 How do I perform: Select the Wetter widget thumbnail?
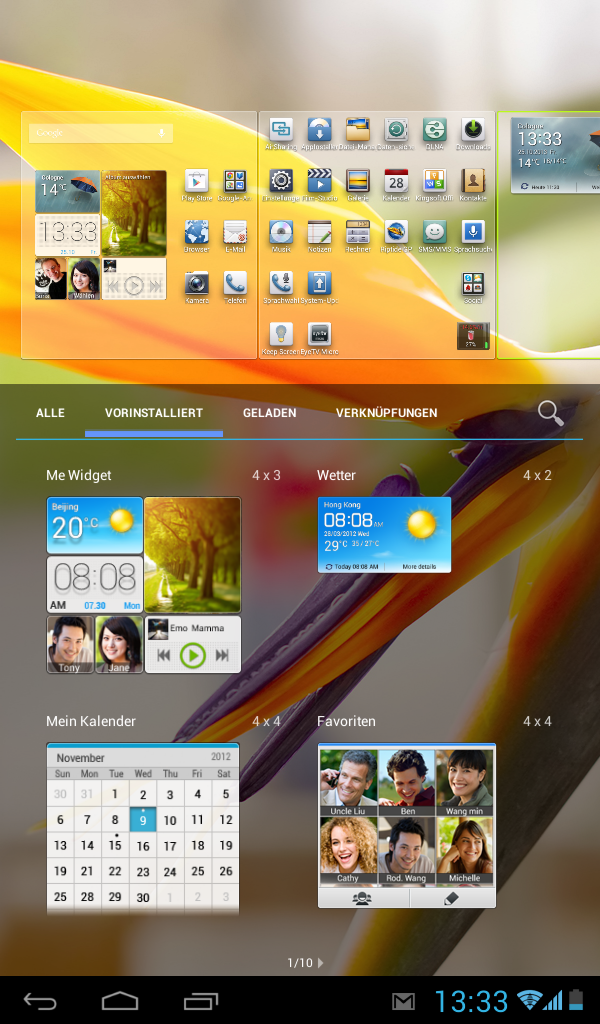coord(384,535)
